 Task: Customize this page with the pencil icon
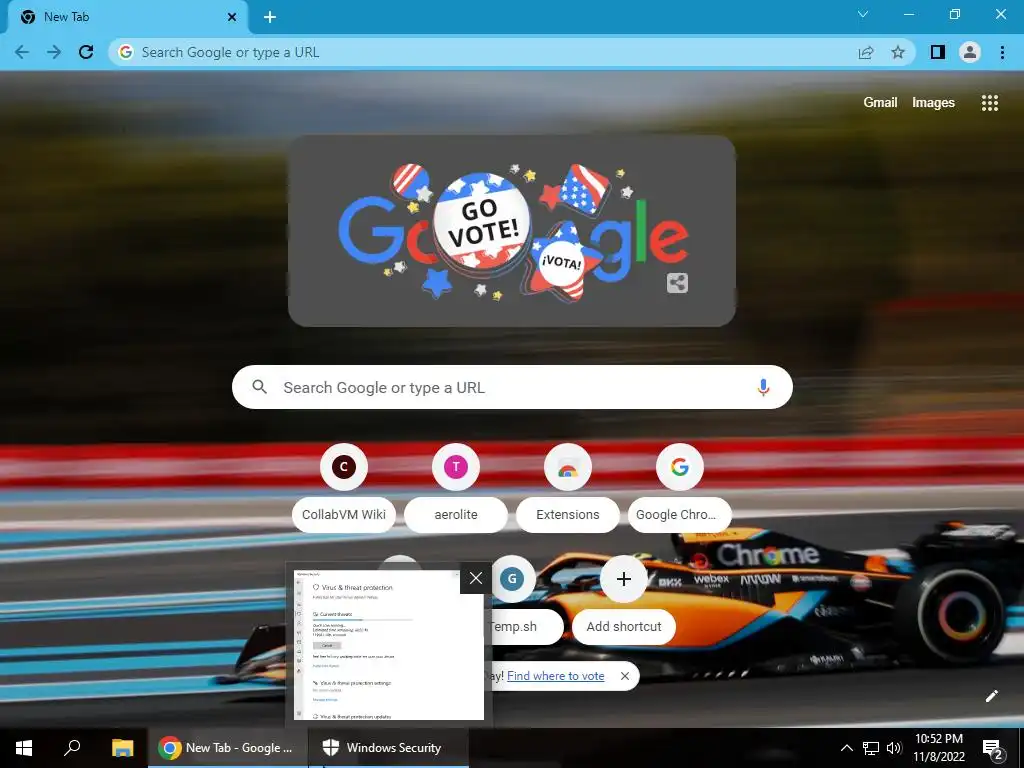tap(991, 696)
